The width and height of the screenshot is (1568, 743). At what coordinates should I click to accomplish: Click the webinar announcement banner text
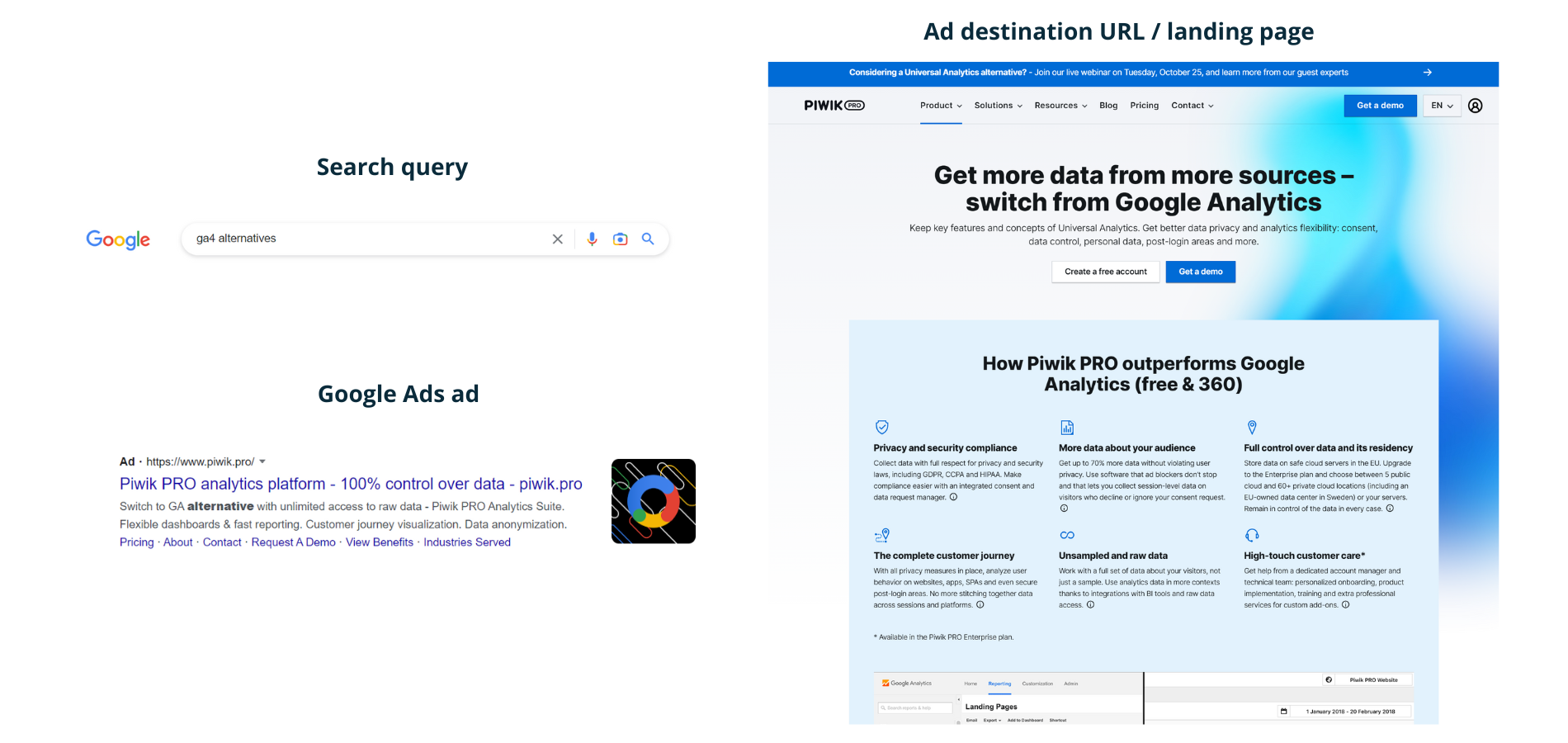click(1098, 73)
